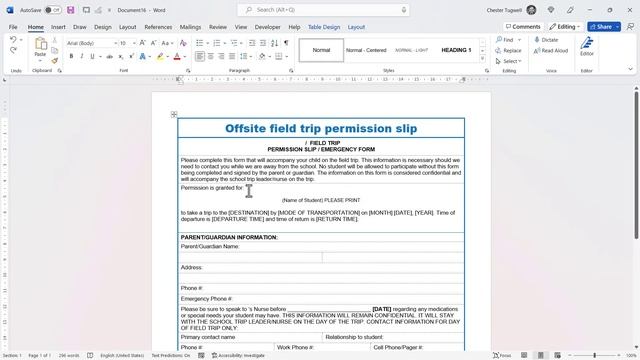Open the Select dropdown in Editing
The image size is (640, 360).
coord(509,61)
